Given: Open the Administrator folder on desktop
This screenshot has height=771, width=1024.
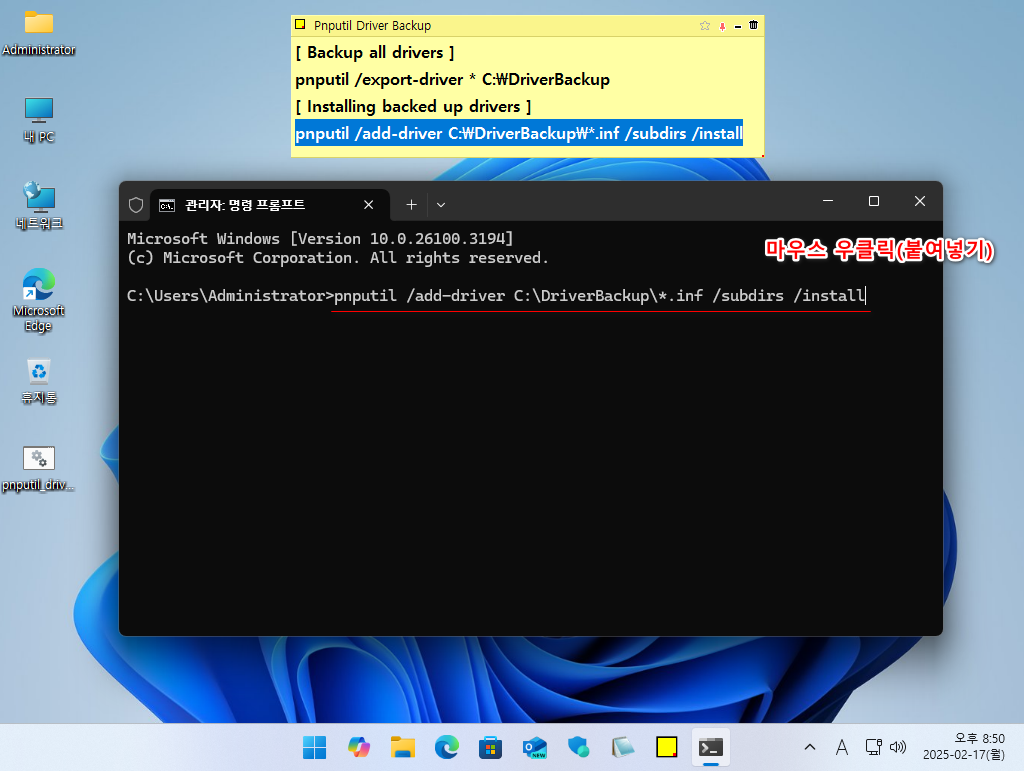Looking at the screenshot, I should 39,33.
